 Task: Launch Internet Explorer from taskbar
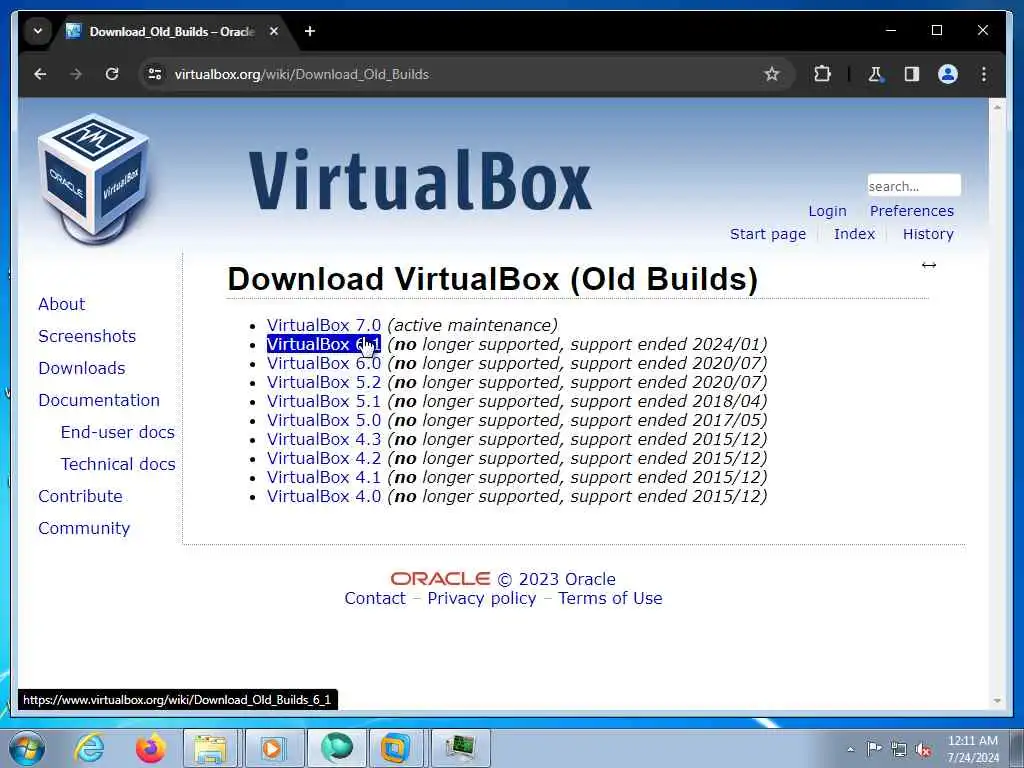(88, 748)
